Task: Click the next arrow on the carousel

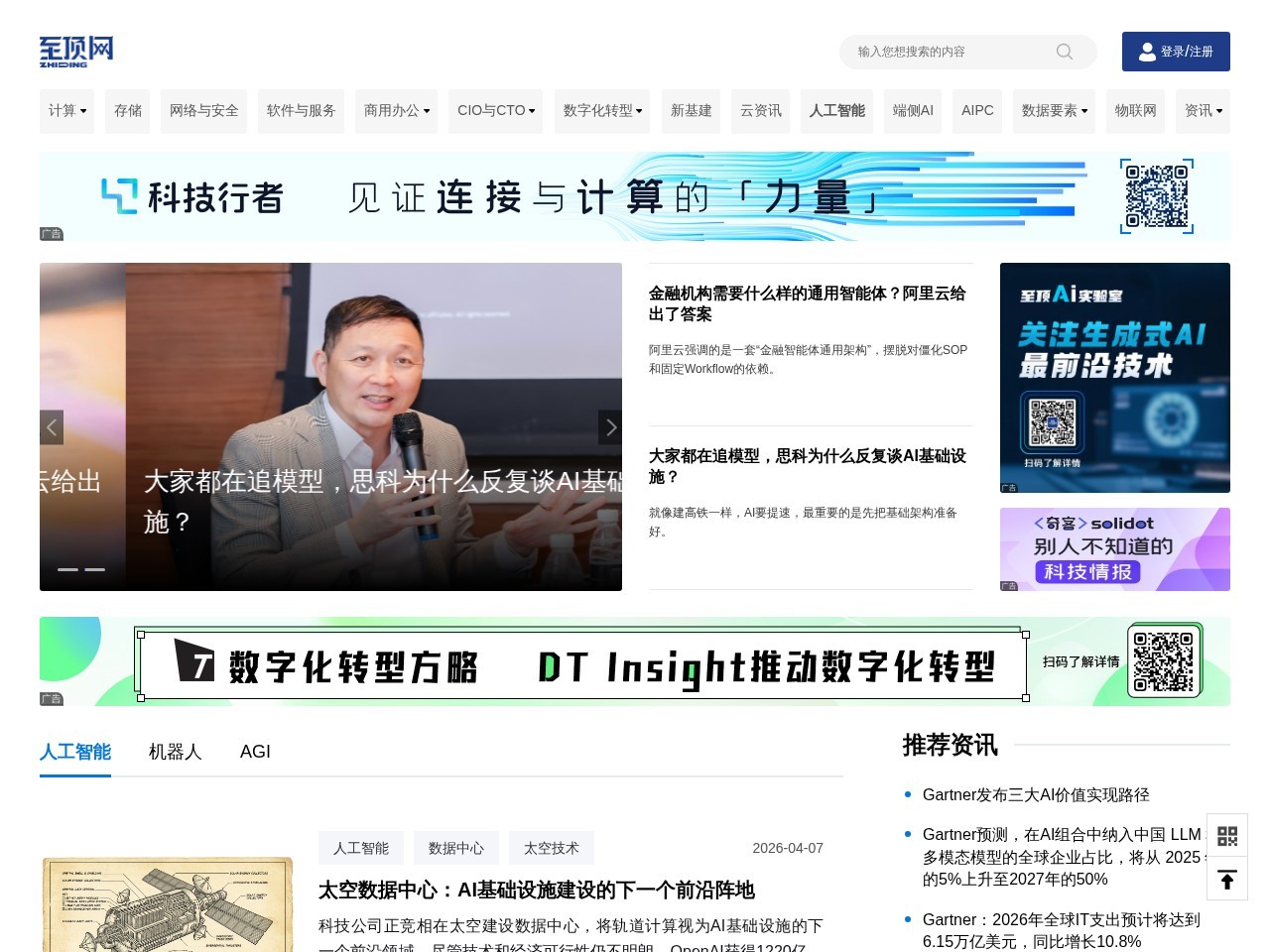Action: [x=610, y=427]
